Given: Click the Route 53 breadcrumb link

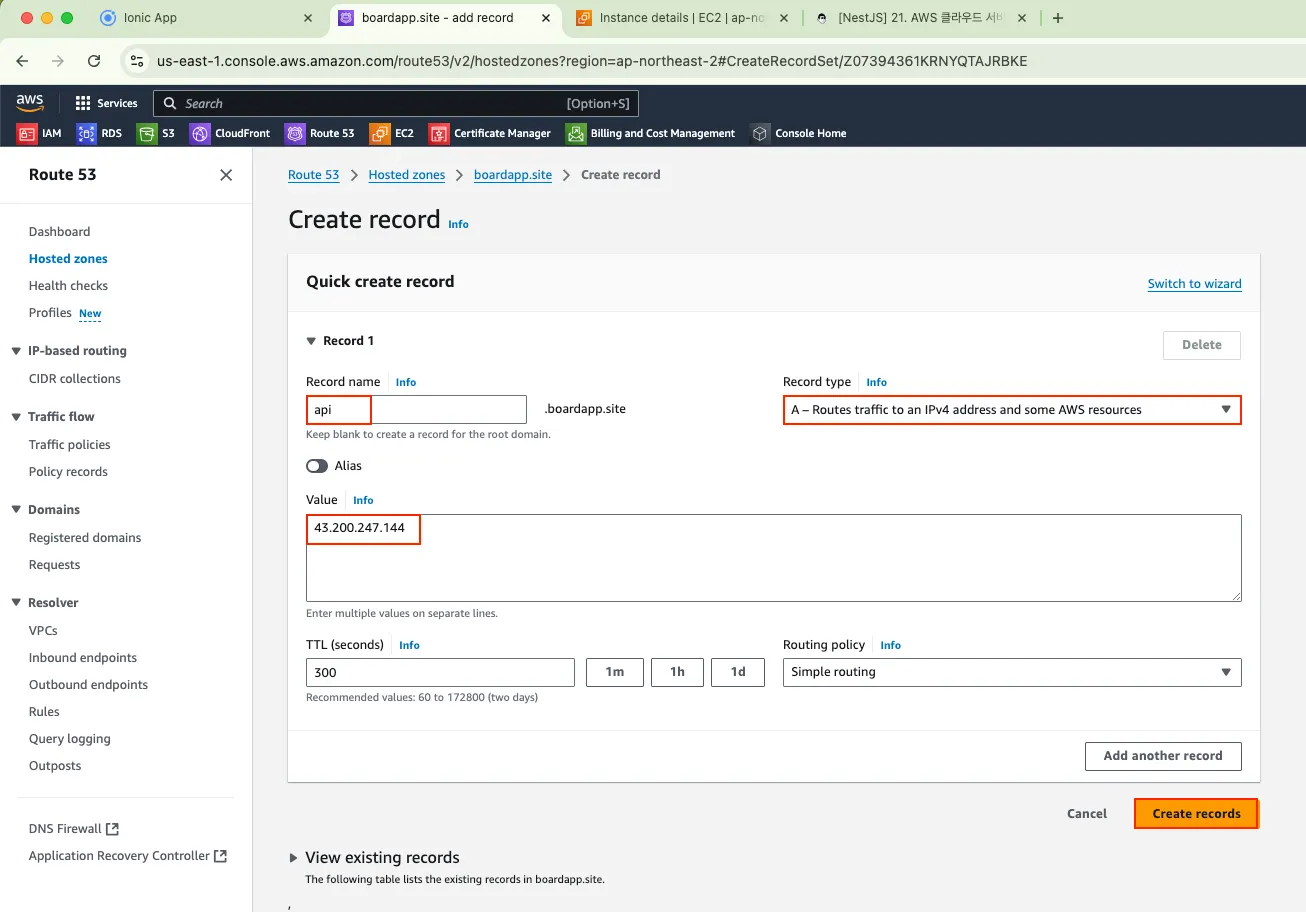Looking at the screenshot, I should tap(314, 175).
